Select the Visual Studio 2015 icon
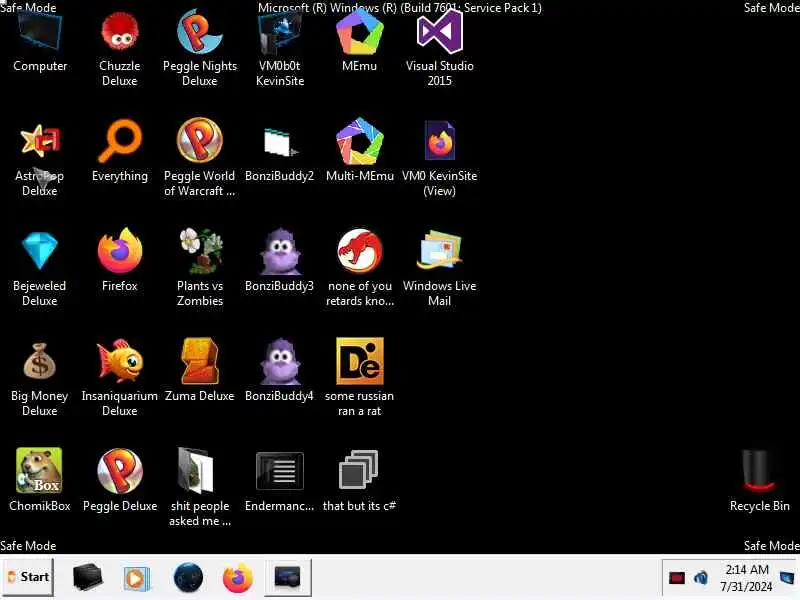 pos(439,32)
